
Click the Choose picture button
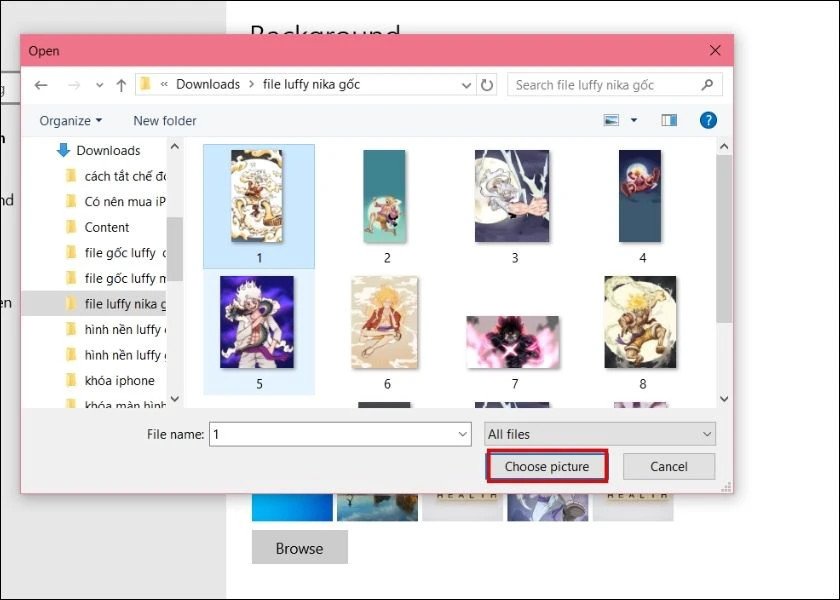click(546, 466)
